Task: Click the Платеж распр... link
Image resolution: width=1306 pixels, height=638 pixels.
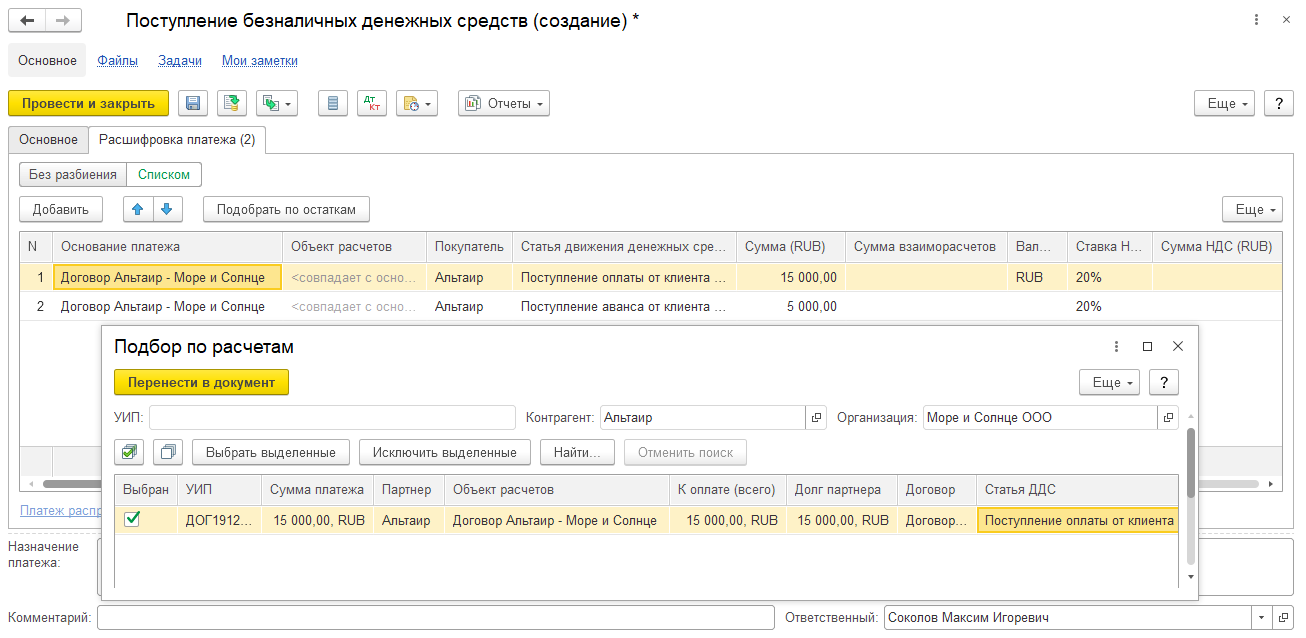Action: pyautogui.click(x=61, y=511)
